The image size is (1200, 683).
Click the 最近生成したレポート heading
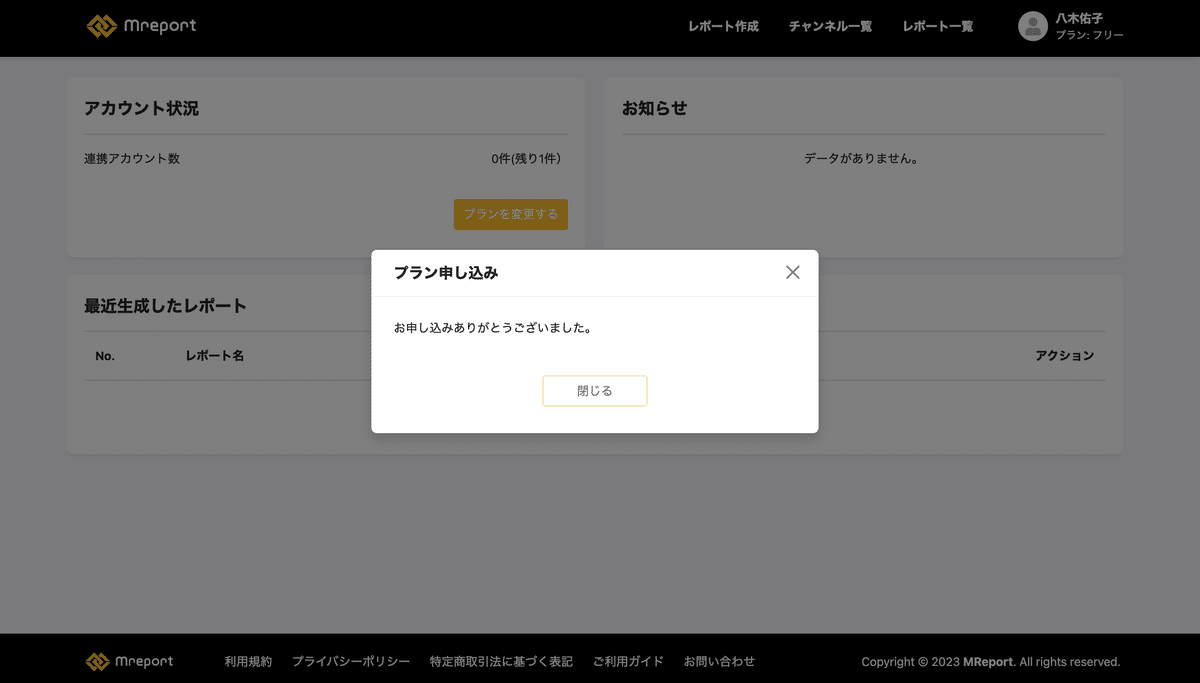[x=165, y=306]
